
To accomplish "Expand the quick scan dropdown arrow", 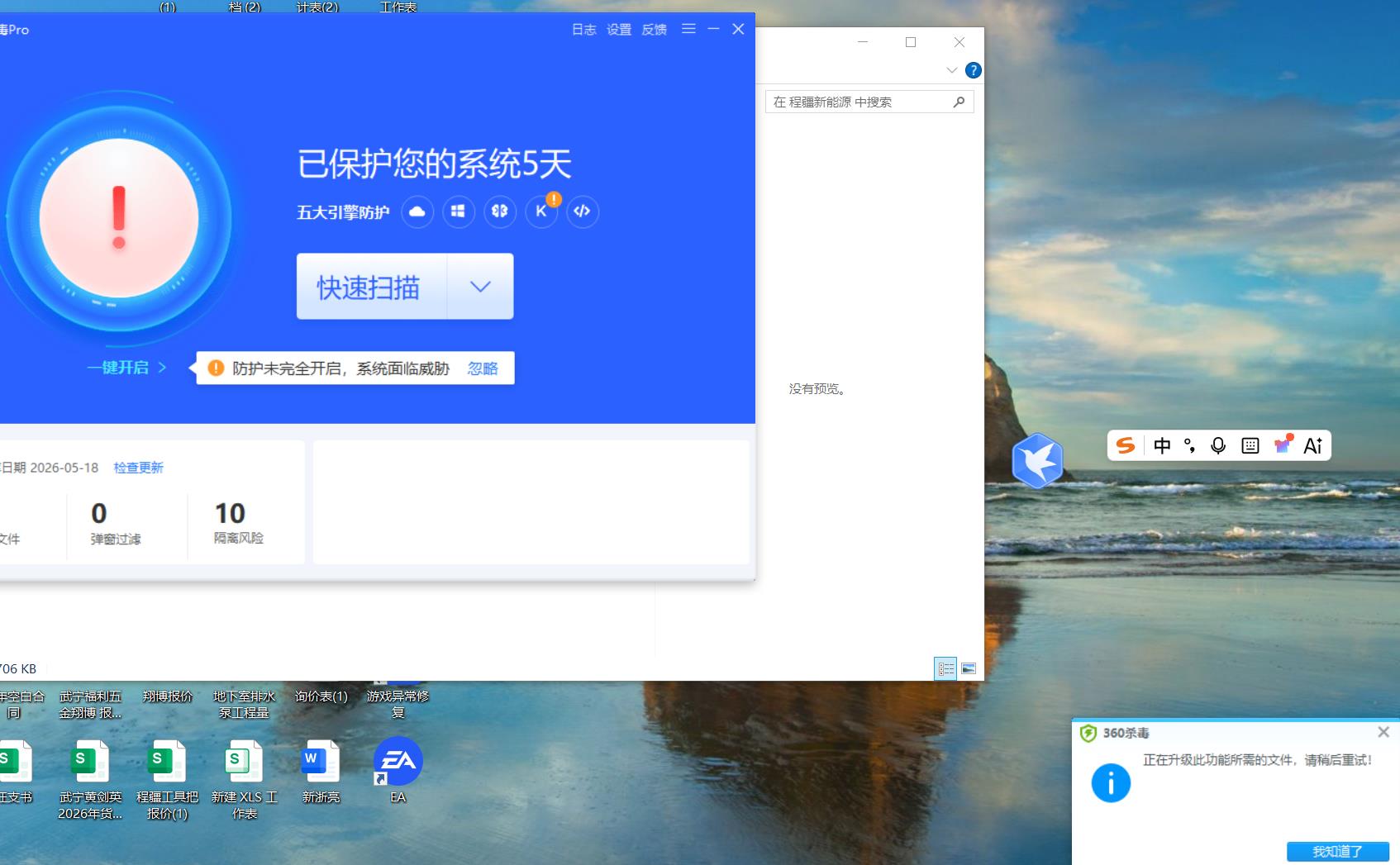I will click(x=480, y=287).
